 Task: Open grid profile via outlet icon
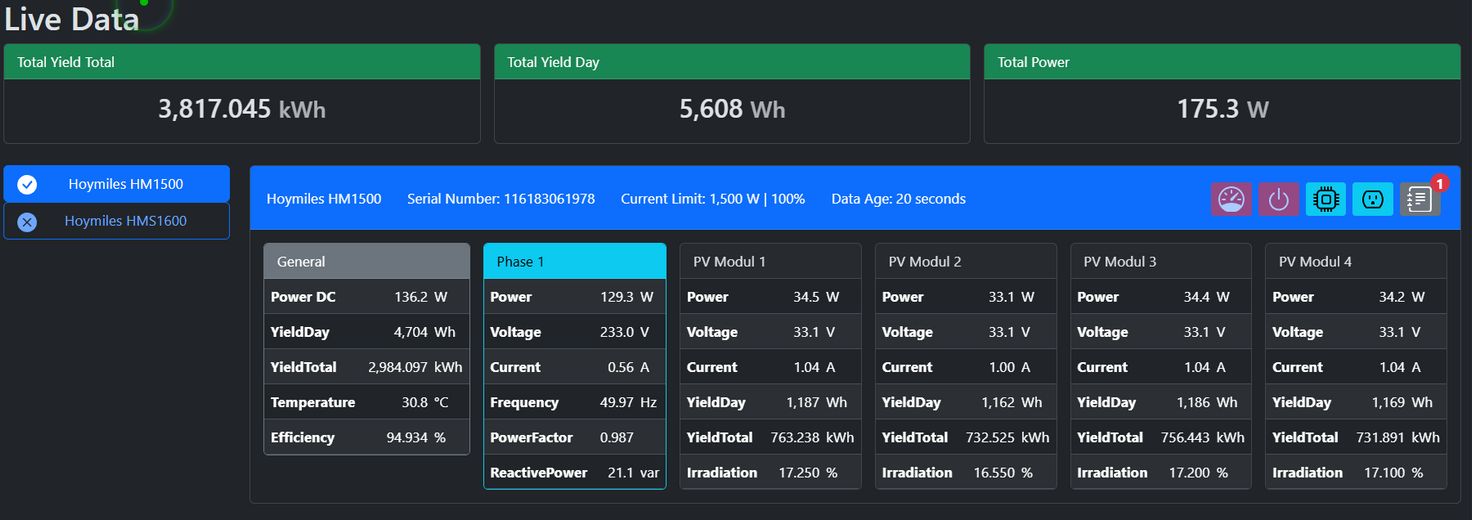click(1373, 199)
